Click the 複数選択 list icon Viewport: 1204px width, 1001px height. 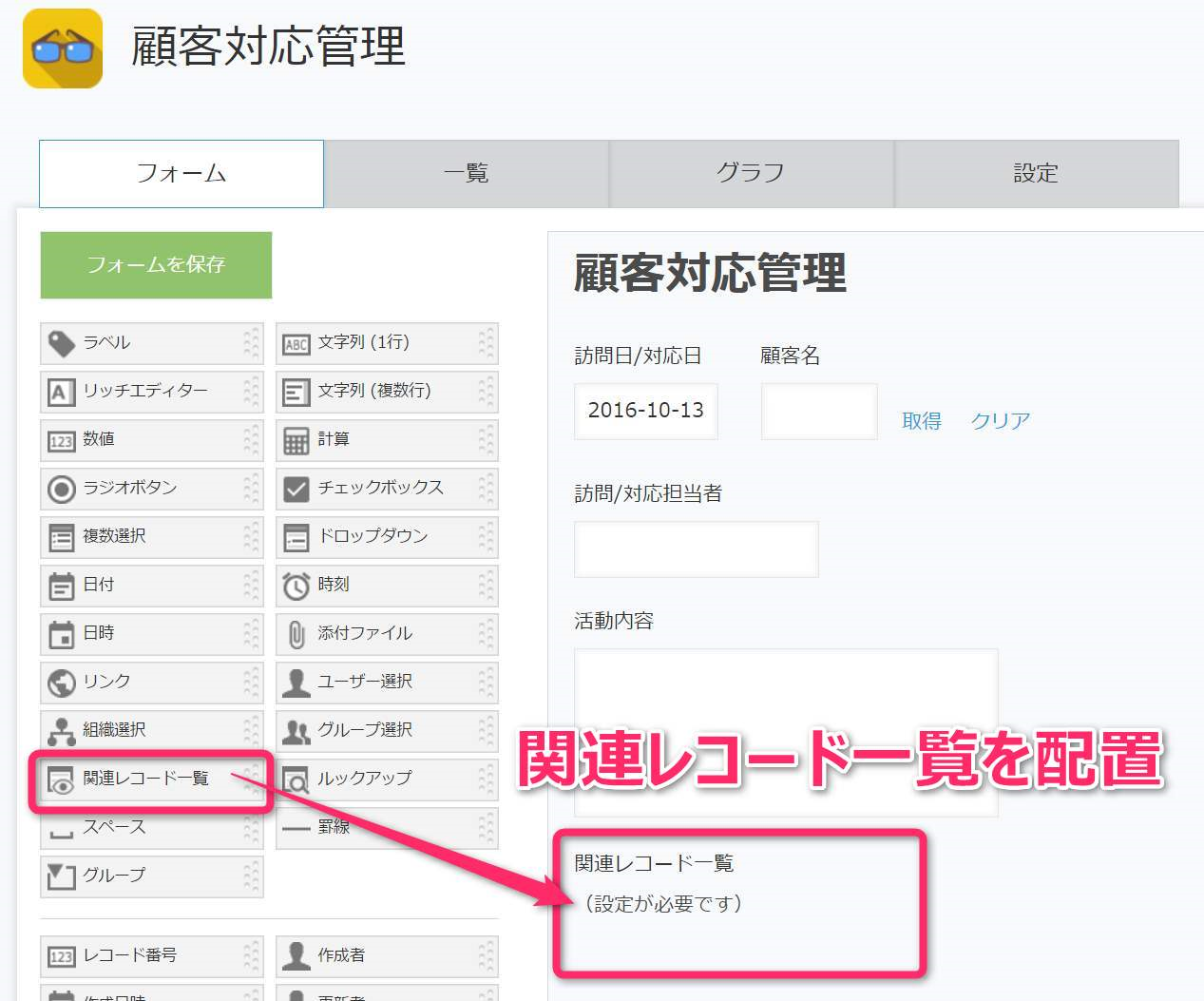[x=62, y=537]
